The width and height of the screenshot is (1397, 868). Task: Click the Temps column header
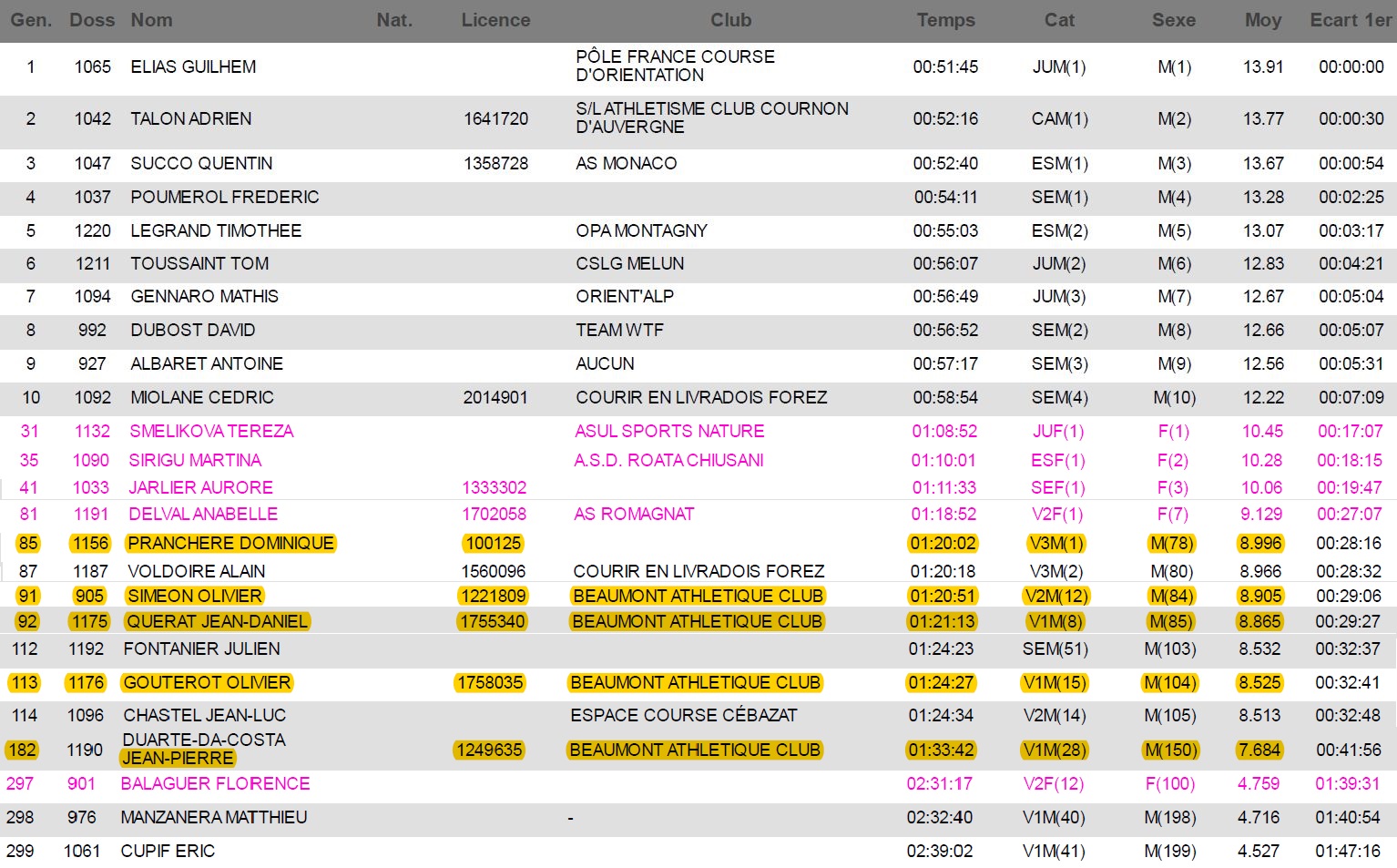click(x=946, y=20)
